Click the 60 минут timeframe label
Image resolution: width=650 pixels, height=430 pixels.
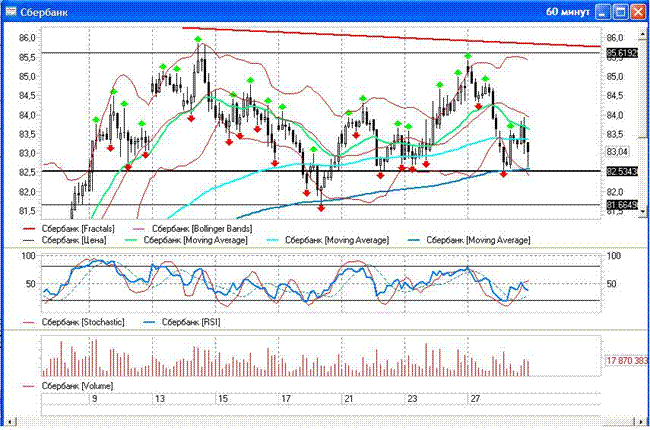(x=568, y=12)
